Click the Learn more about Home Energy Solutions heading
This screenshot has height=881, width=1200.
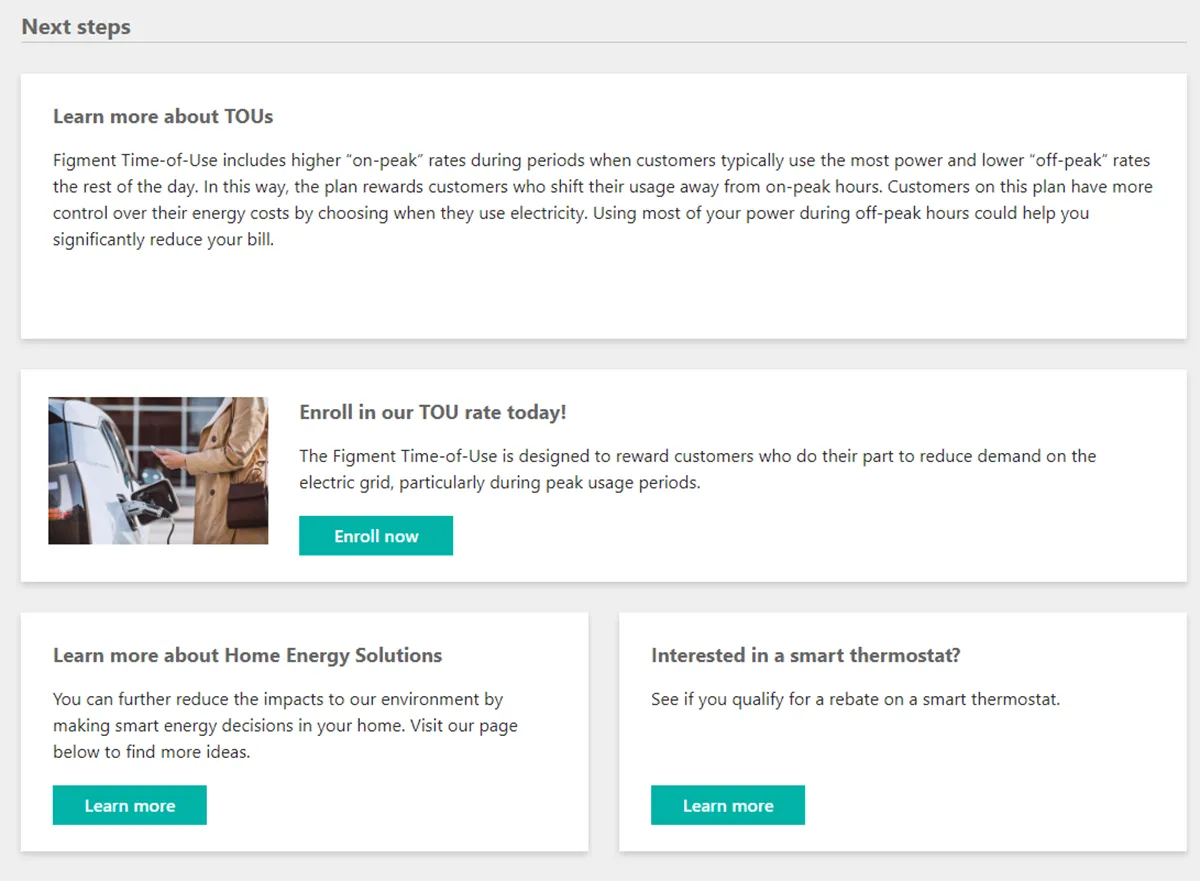coord(247,656)
